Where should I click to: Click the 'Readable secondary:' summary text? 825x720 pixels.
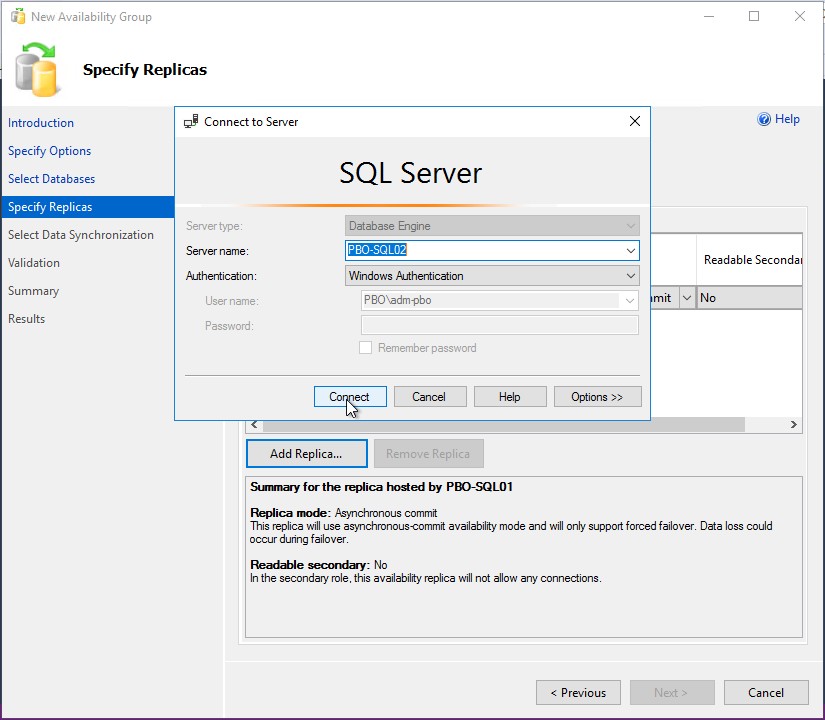coord(310,565)
